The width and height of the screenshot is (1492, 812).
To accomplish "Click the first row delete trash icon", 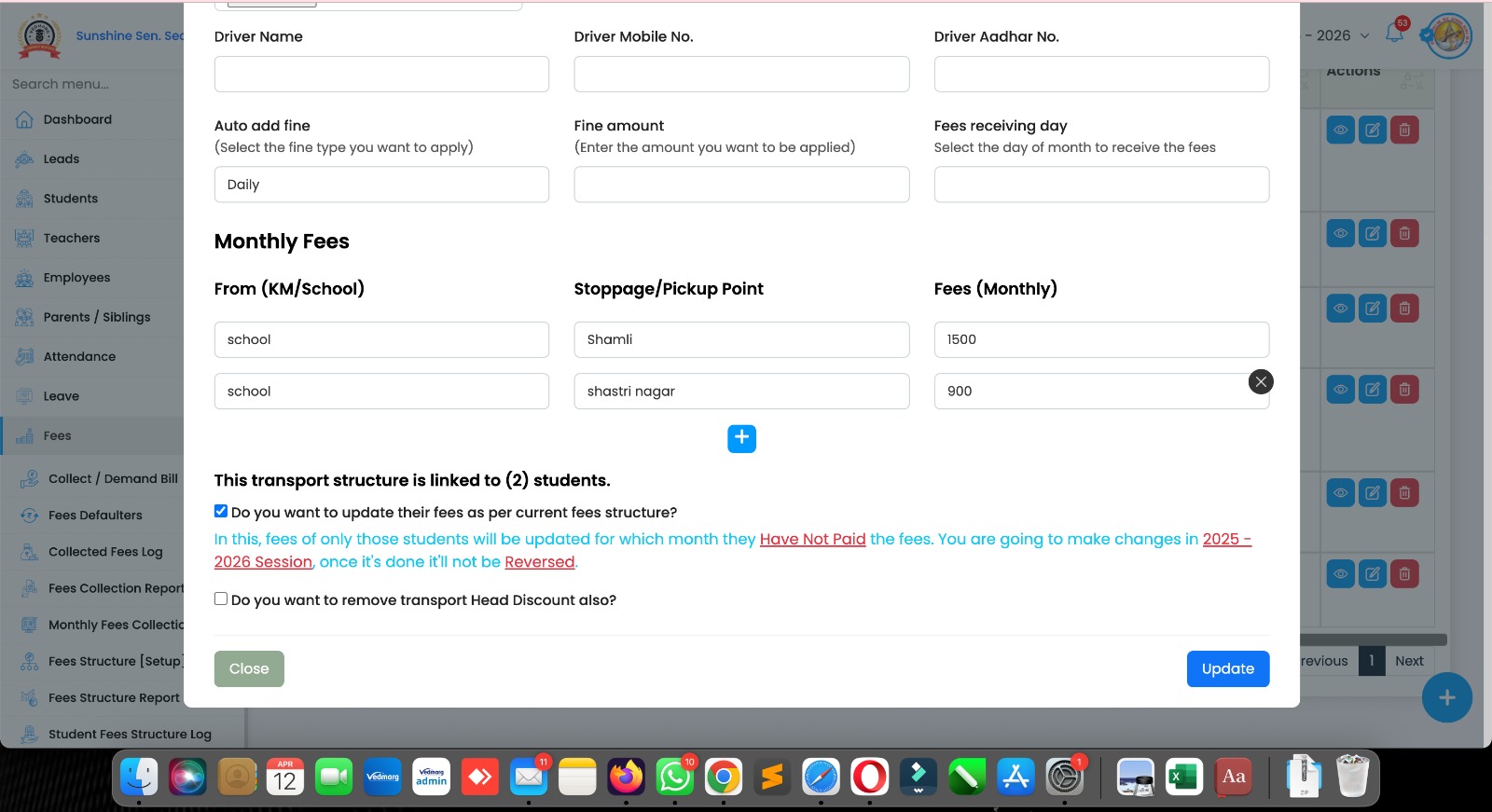I will 1404,130.
